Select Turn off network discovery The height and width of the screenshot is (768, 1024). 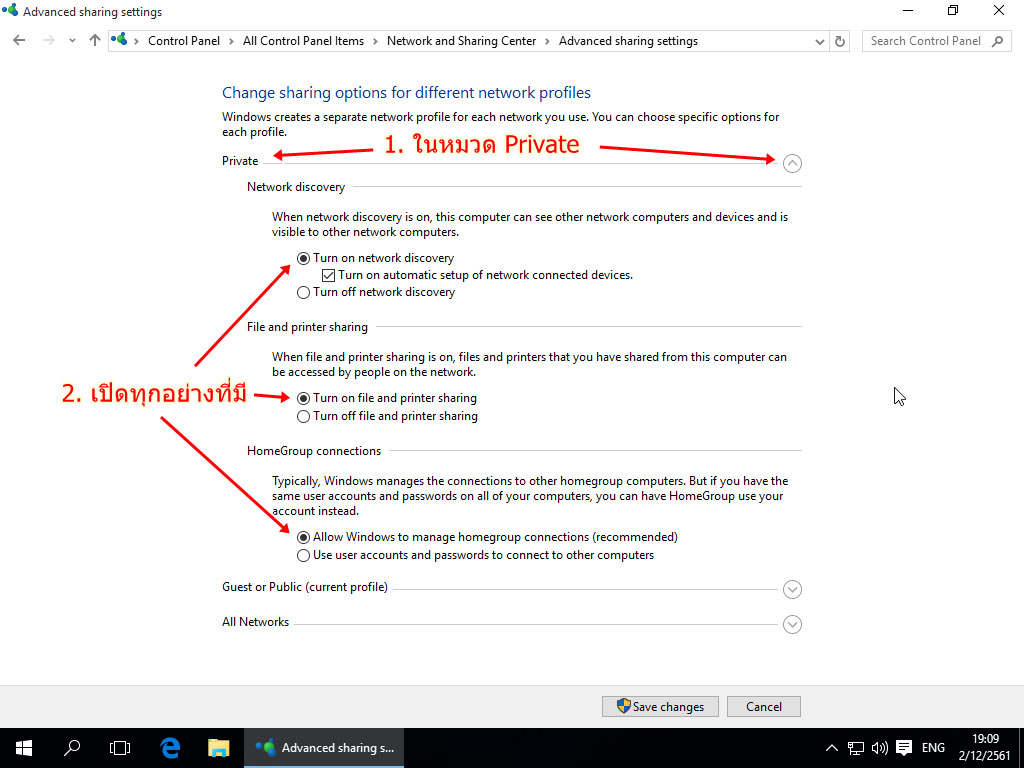304,293
